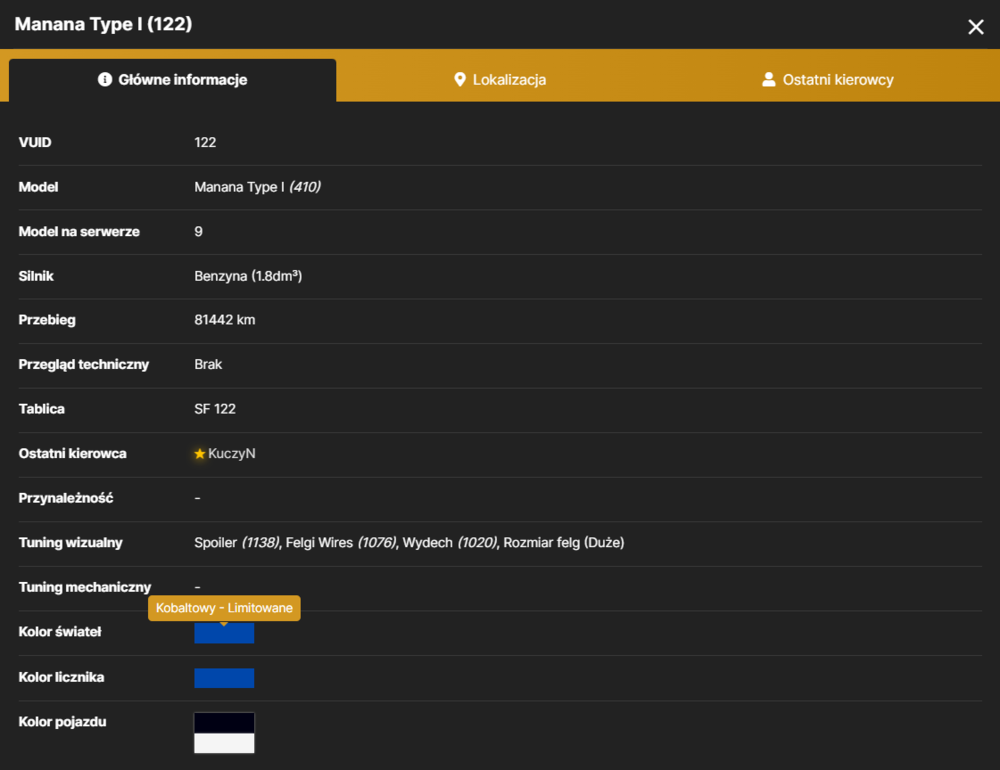Click the Kobaltowy - Limitowane tooltip

[x=224, y=608]
